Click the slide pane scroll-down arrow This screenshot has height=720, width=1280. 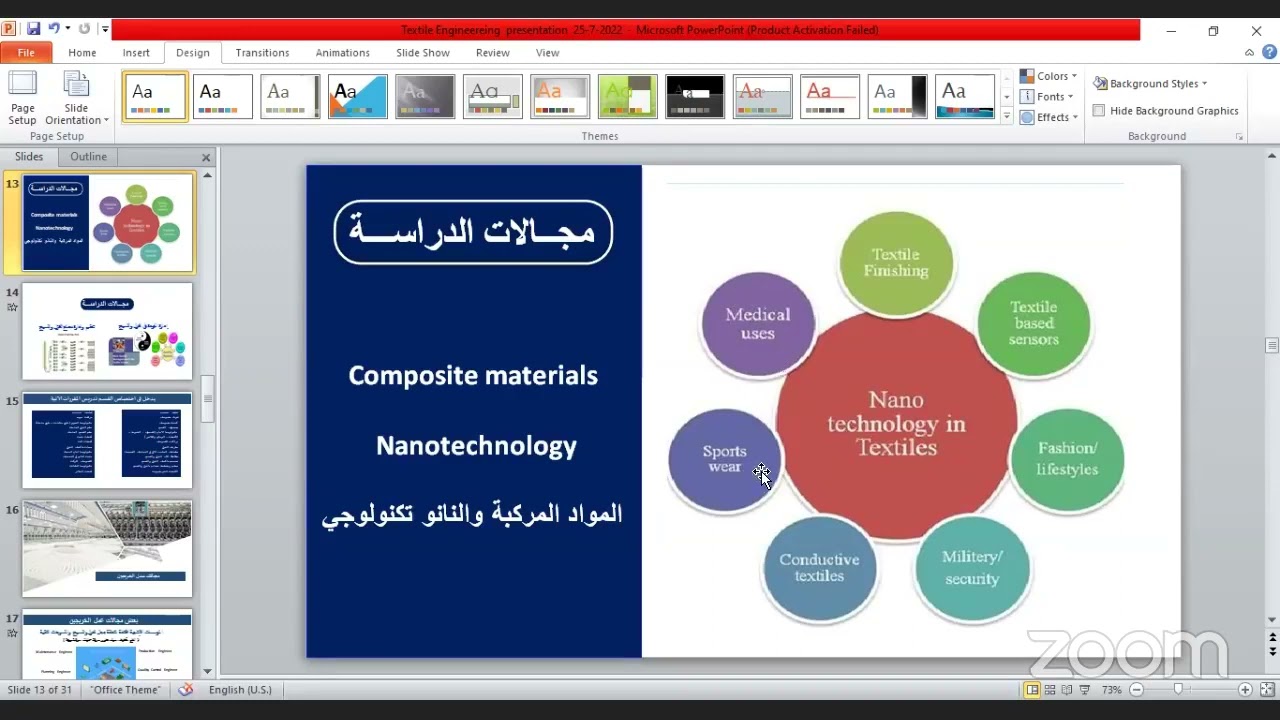click(x=208, y=671)
